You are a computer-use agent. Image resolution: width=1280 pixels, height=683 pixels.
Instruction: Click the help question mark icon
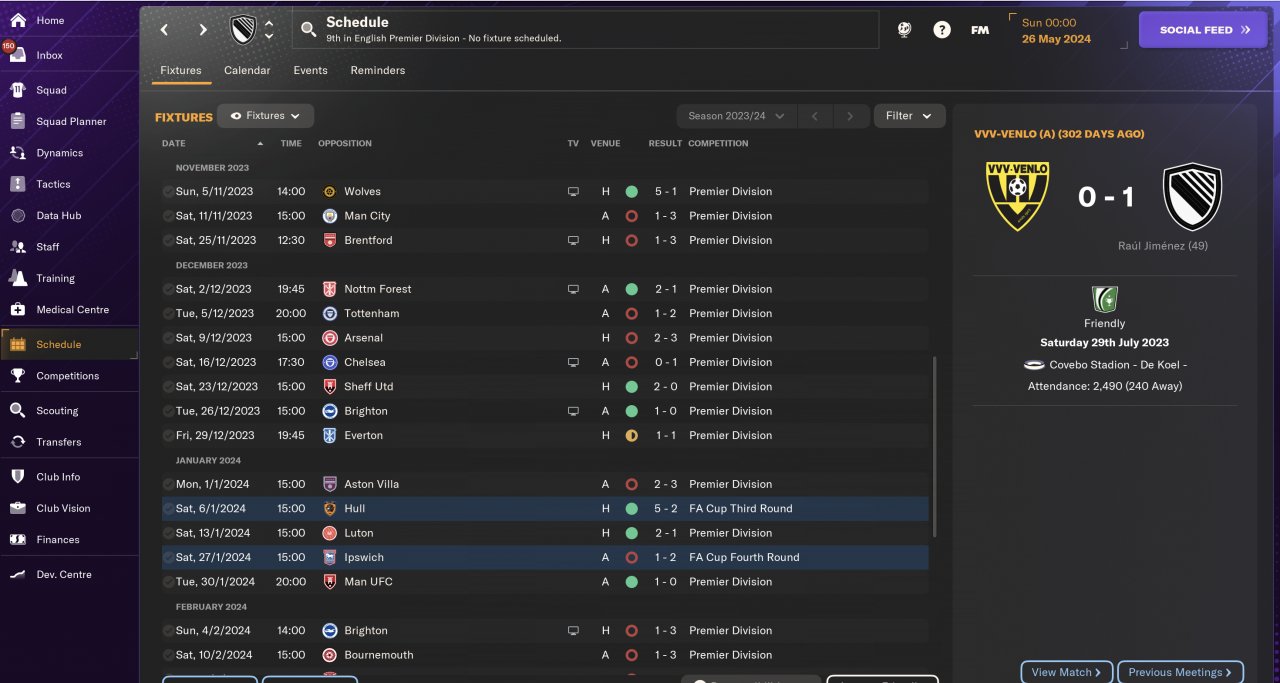(941, 30)
